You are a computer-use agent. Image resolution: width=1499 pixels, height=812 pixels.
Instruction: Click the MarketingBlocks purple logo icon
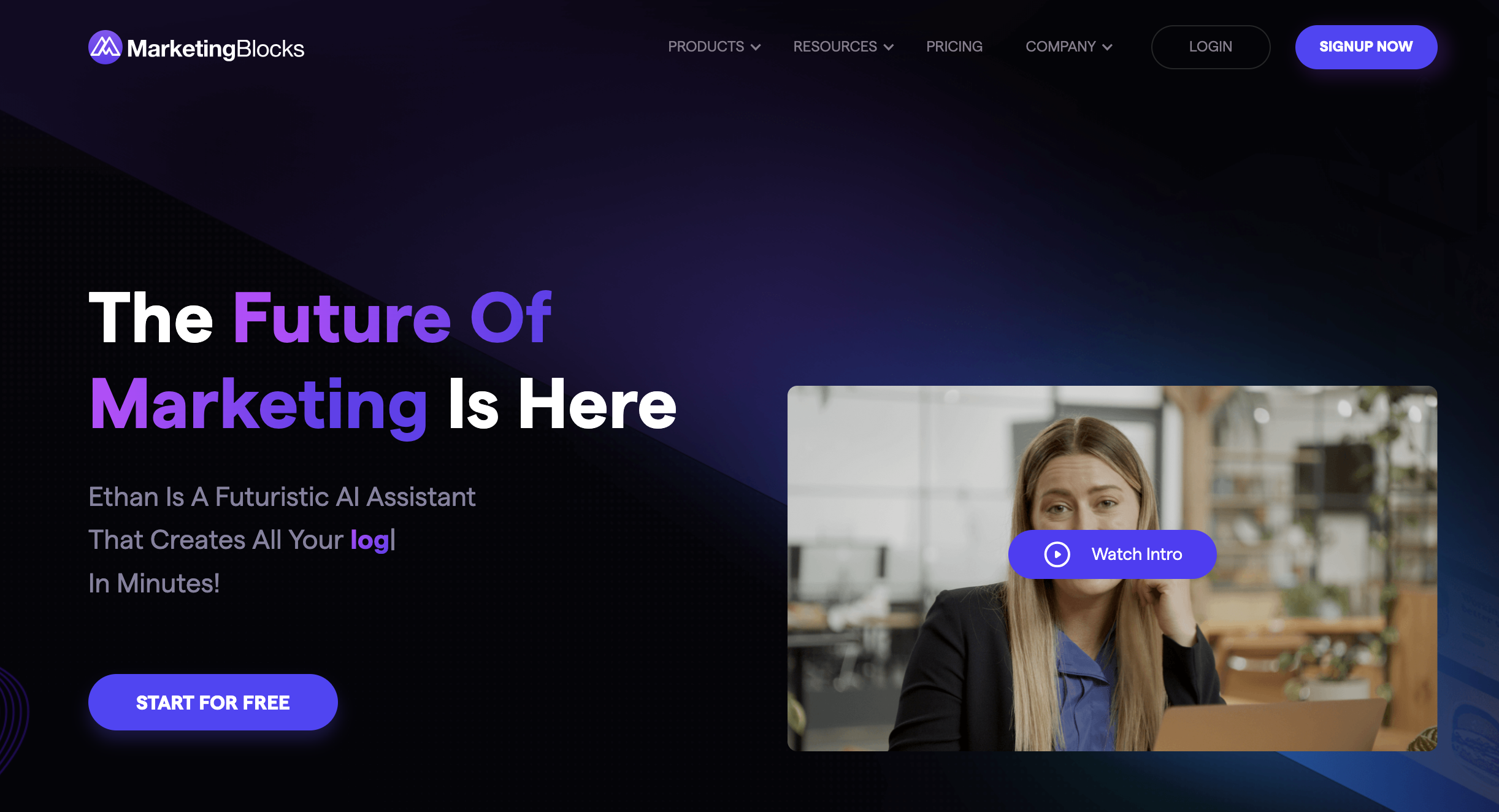[x=105, y=47]
